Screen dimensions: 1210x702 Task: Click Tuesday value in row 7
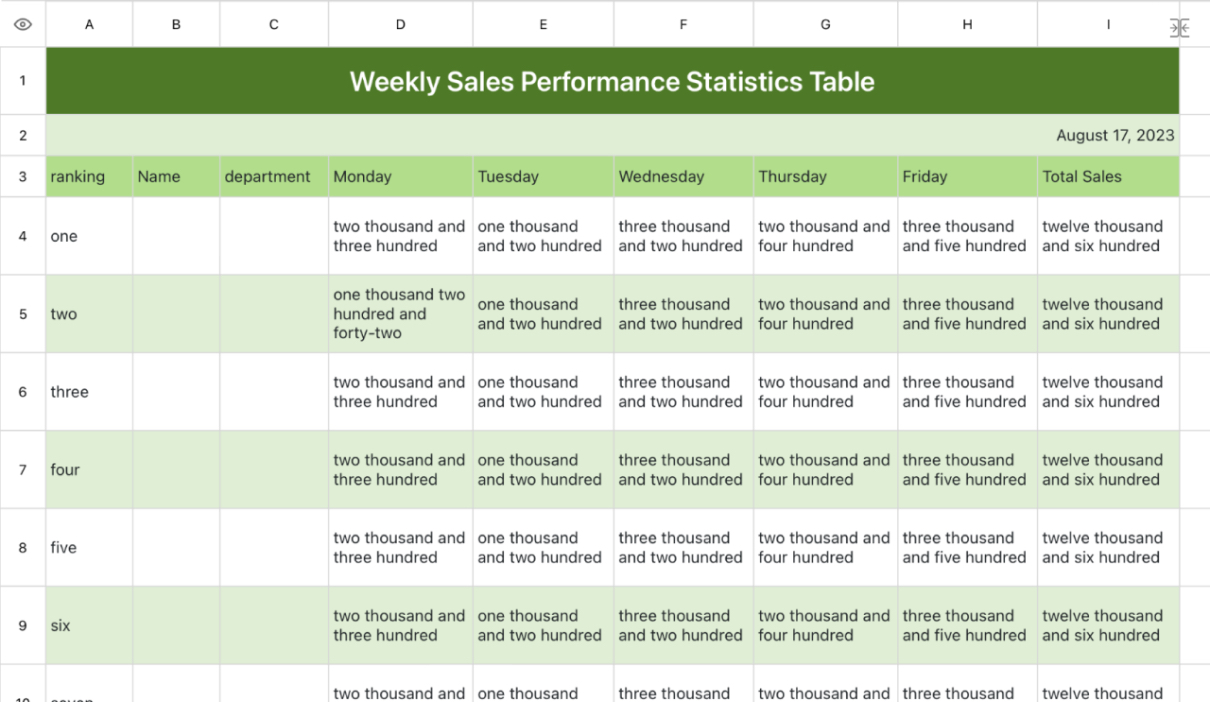tap(543, 470)
